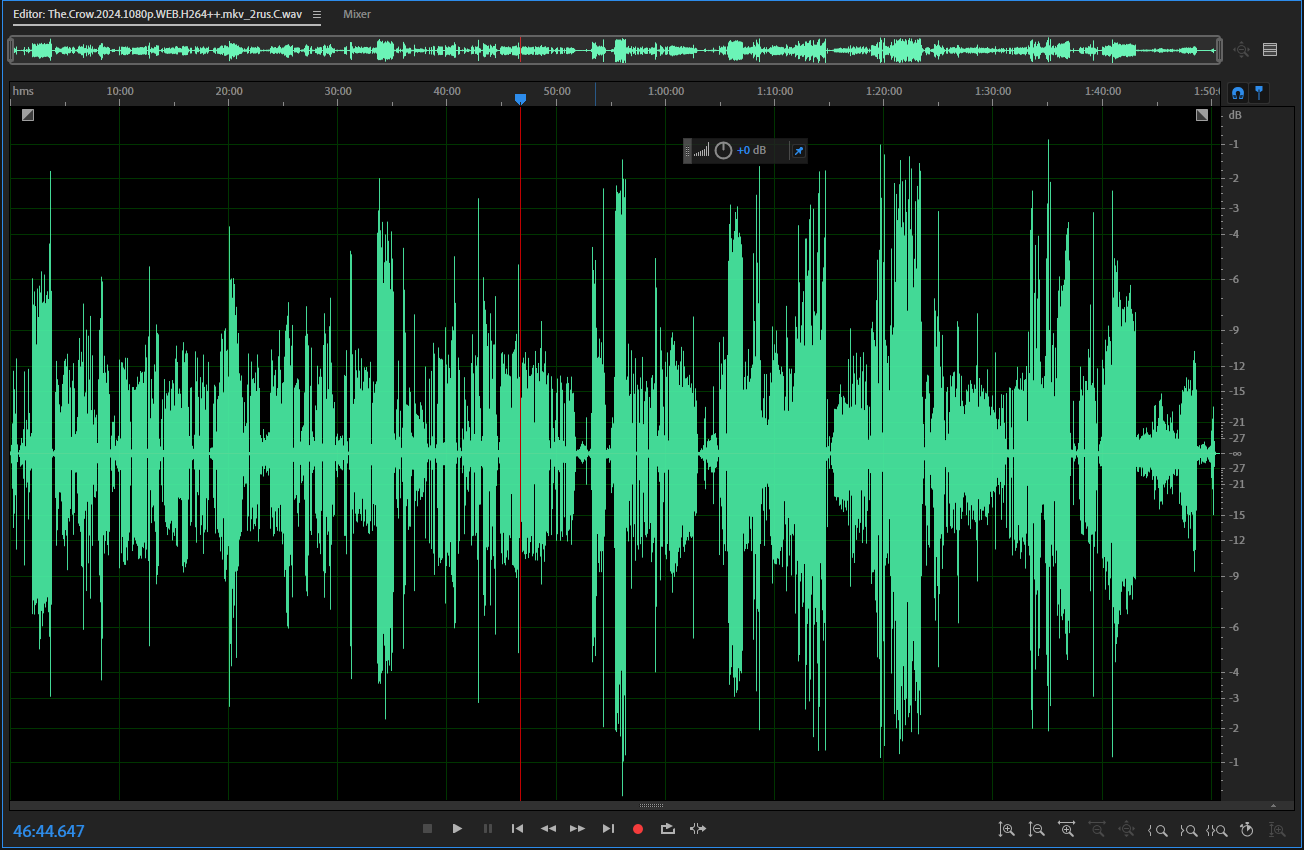Click the Zoom Out (Amplitude) icon
The height and width of the screenshot is (850, 1304).
pyautogui.click(x=1037, y=829)
